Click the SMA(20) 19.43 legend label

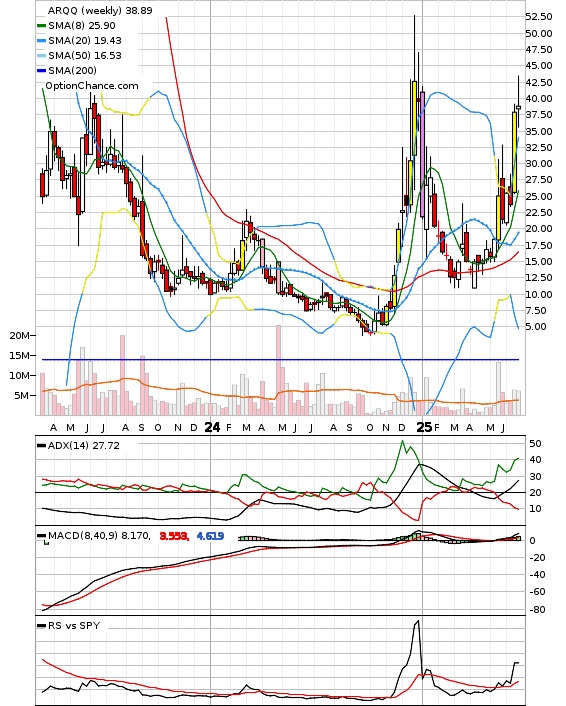click(85, 41)
